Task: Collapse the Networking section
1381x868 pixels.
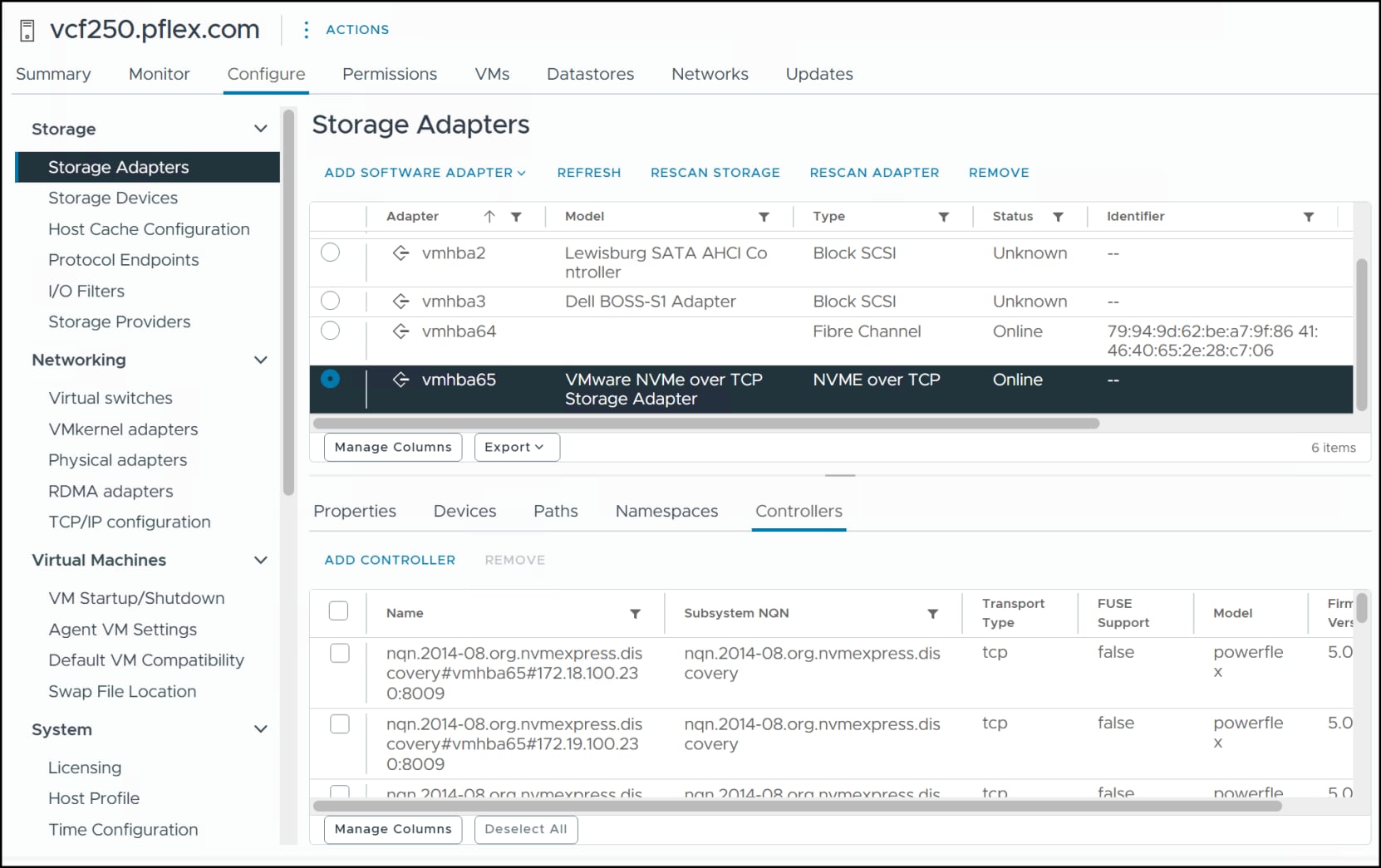Action: click(x=261, y=360)
